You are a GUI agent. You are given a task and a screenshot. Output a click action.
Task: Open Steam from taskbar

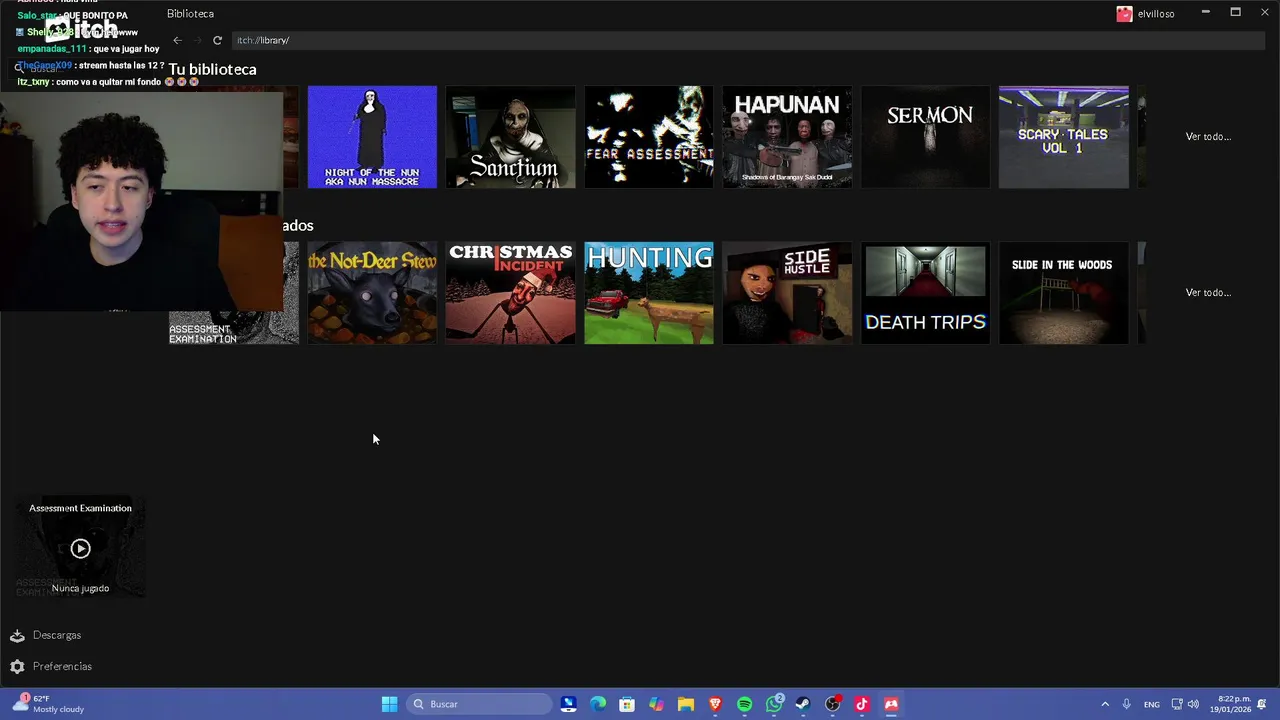coord(803,704)
